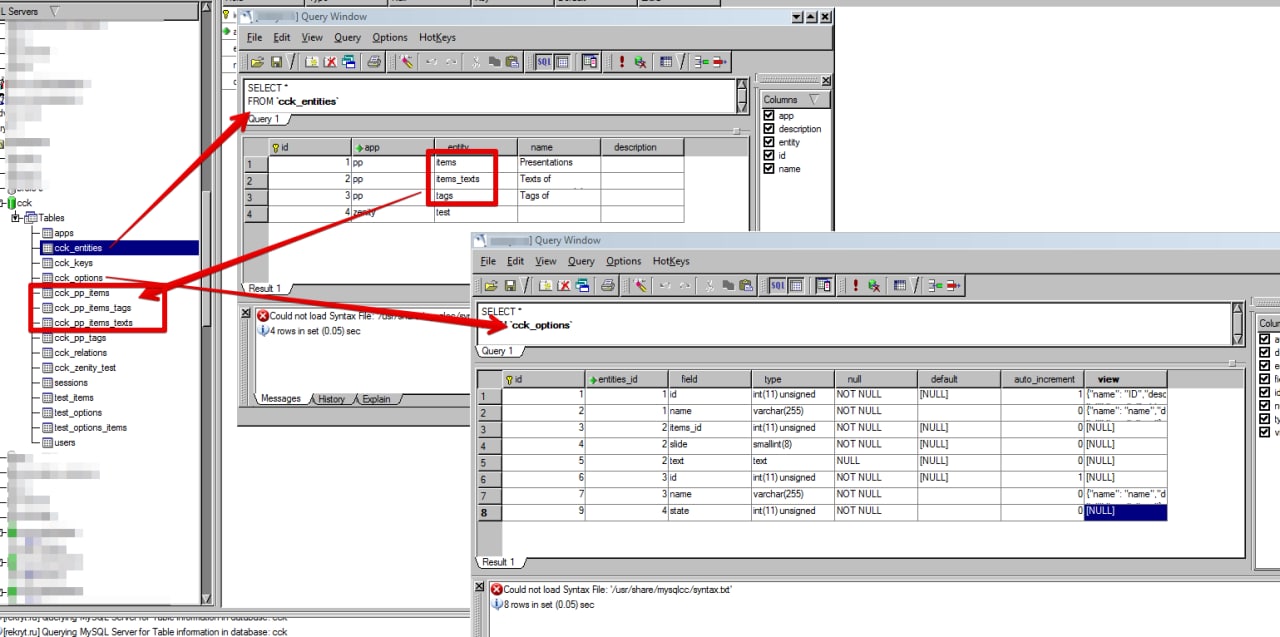The image size is (1280, 637).
Task: Click Save icon in cck_options query window
Action: (x=510, y=285)
